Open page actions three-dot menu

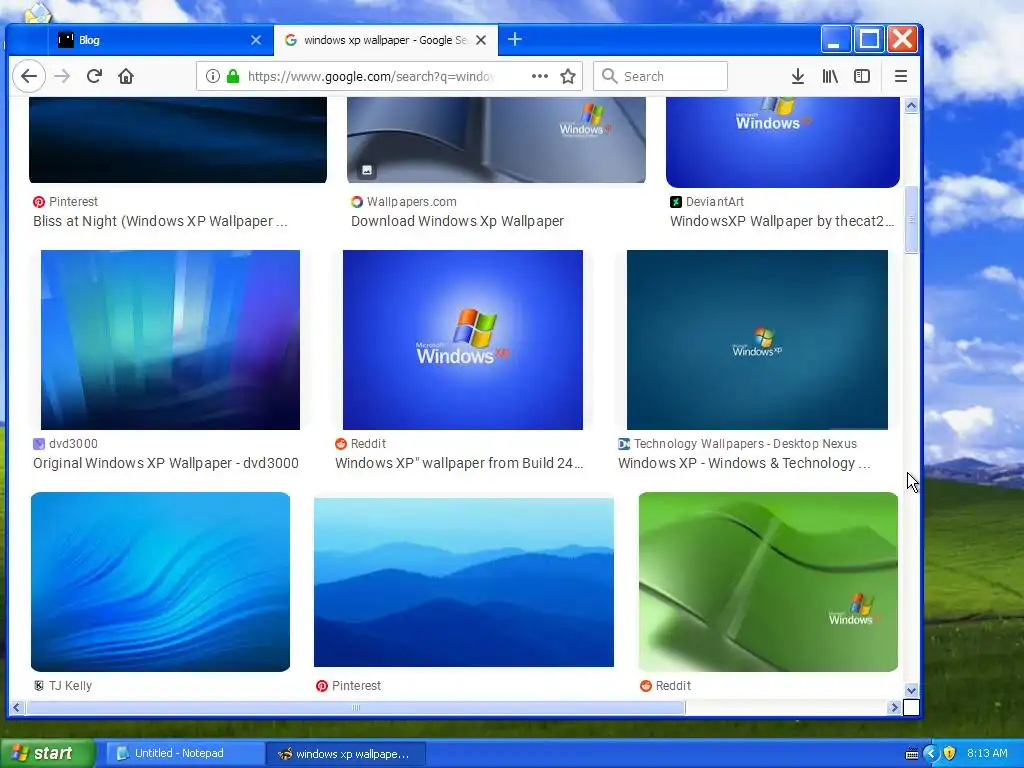point(539,76)
